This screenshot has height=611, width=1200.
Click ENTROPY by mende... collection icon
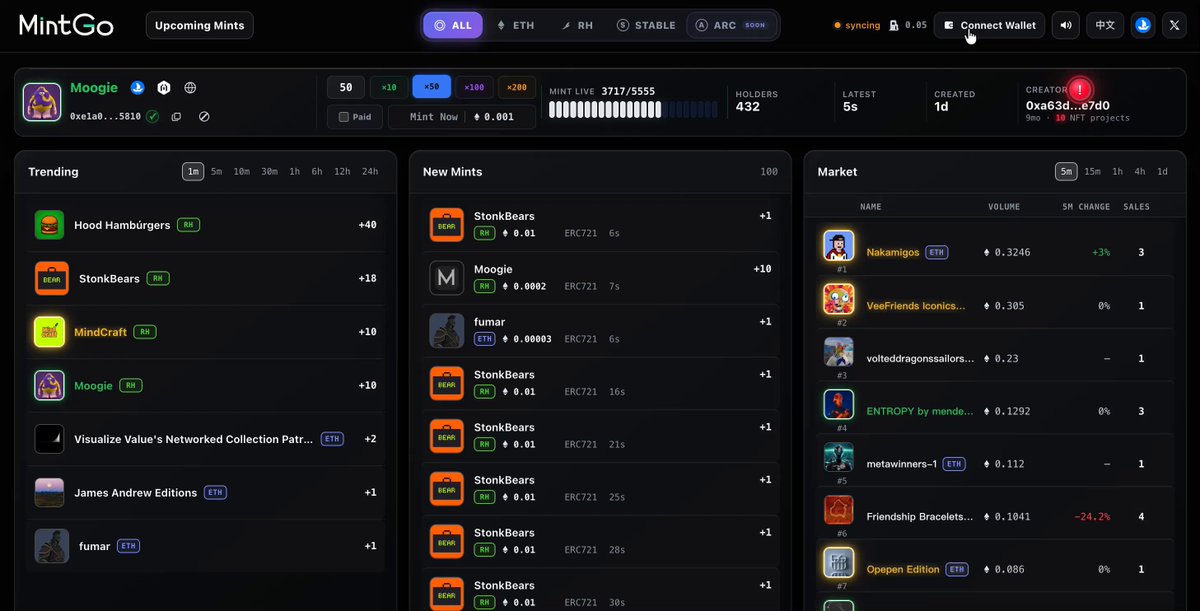838,405
